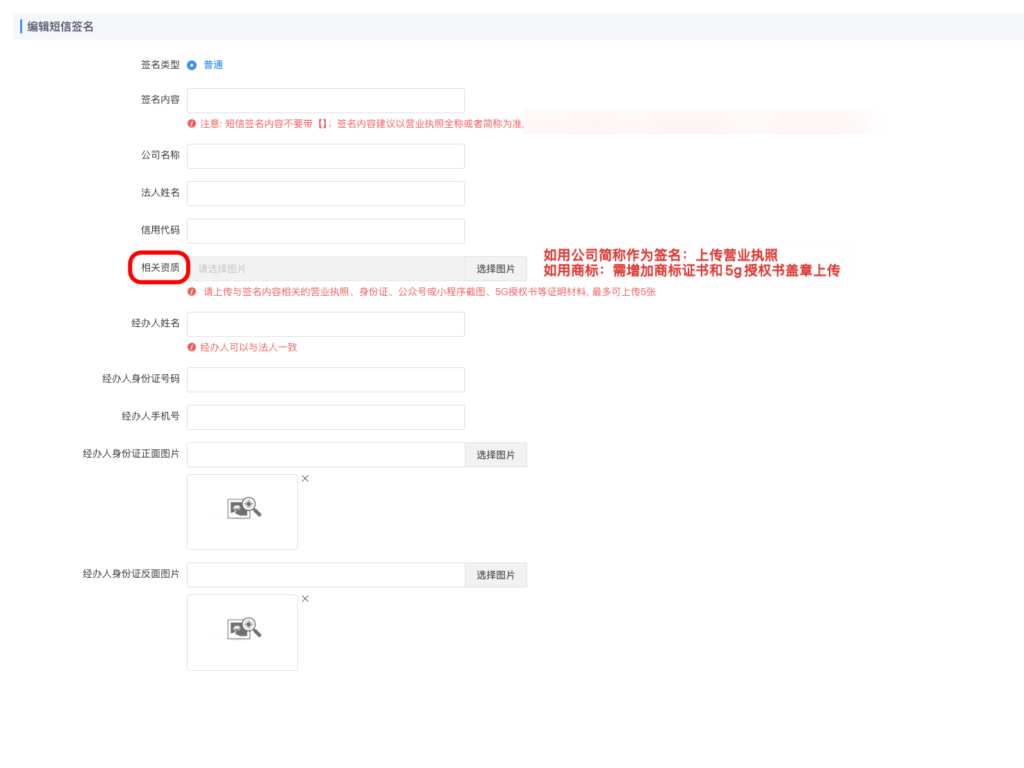Click the 信用代码 input field
The height and width of the screenshot is (768, 1024).
(325, 231)
